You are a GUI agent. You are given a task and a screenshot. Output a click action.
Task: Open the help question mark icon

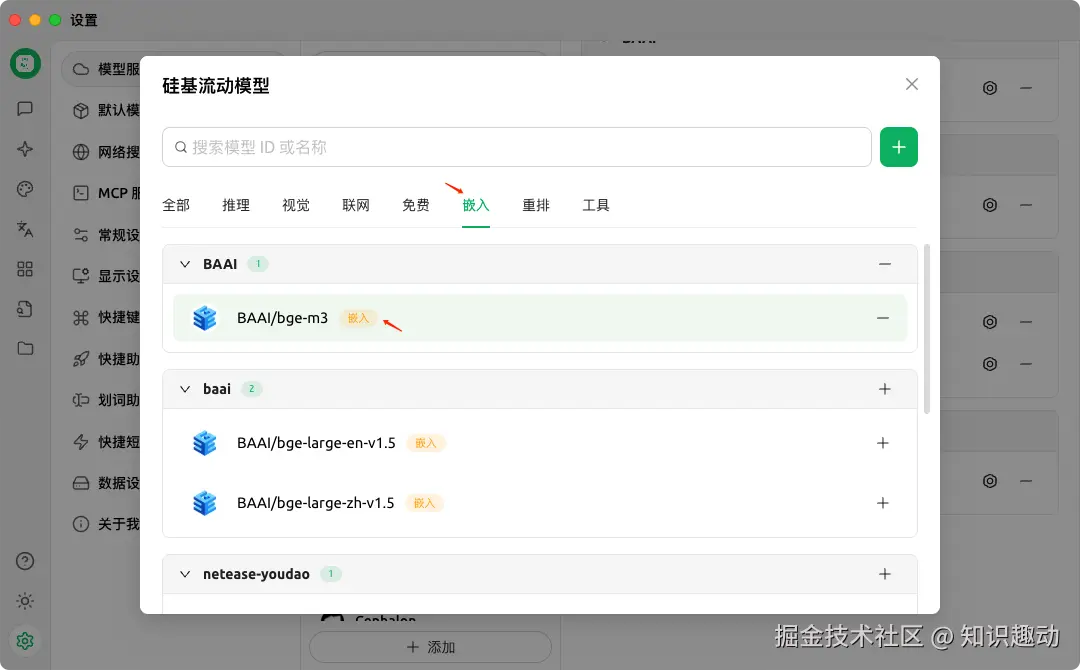point(25,561)
